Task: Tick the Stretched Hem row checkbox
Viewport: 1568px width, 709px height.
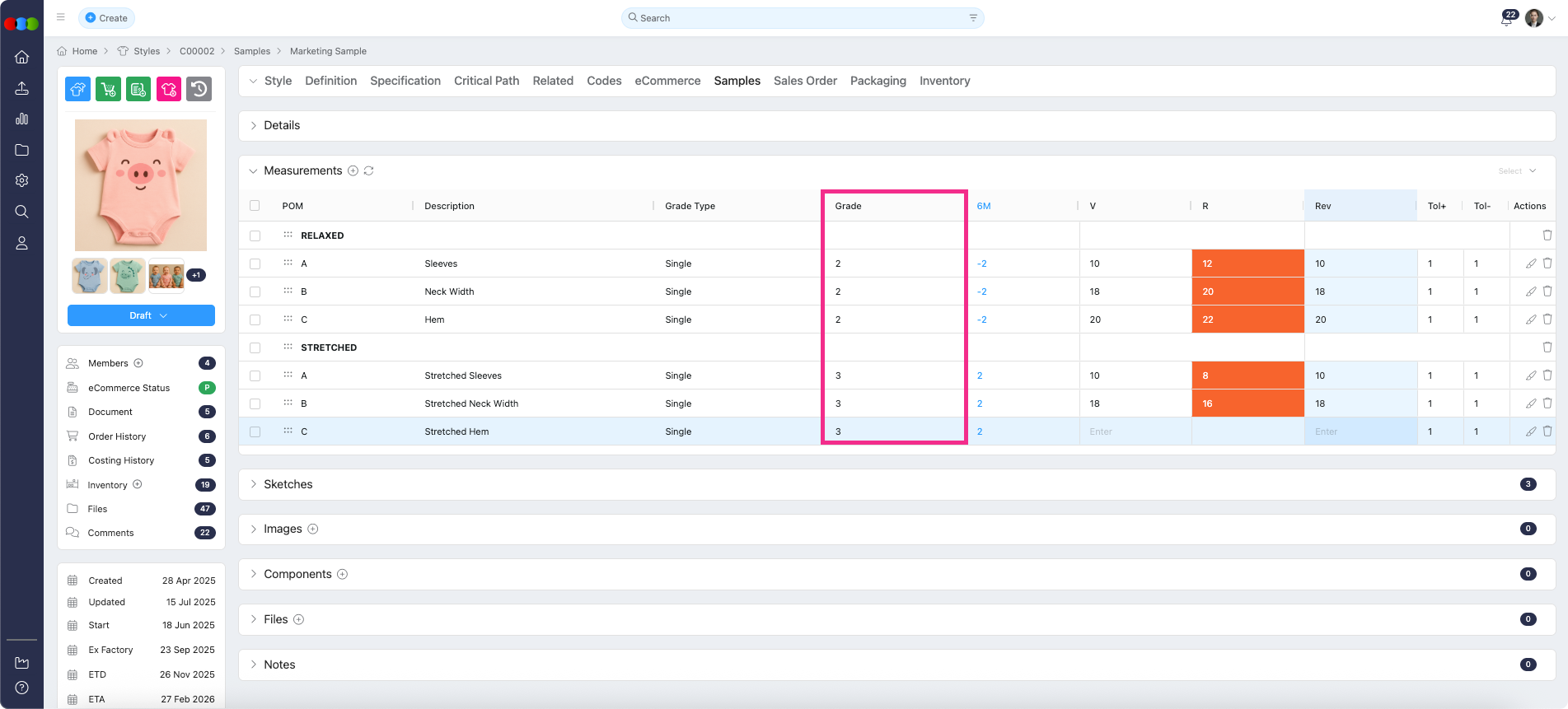Action: tap(255, 431)
